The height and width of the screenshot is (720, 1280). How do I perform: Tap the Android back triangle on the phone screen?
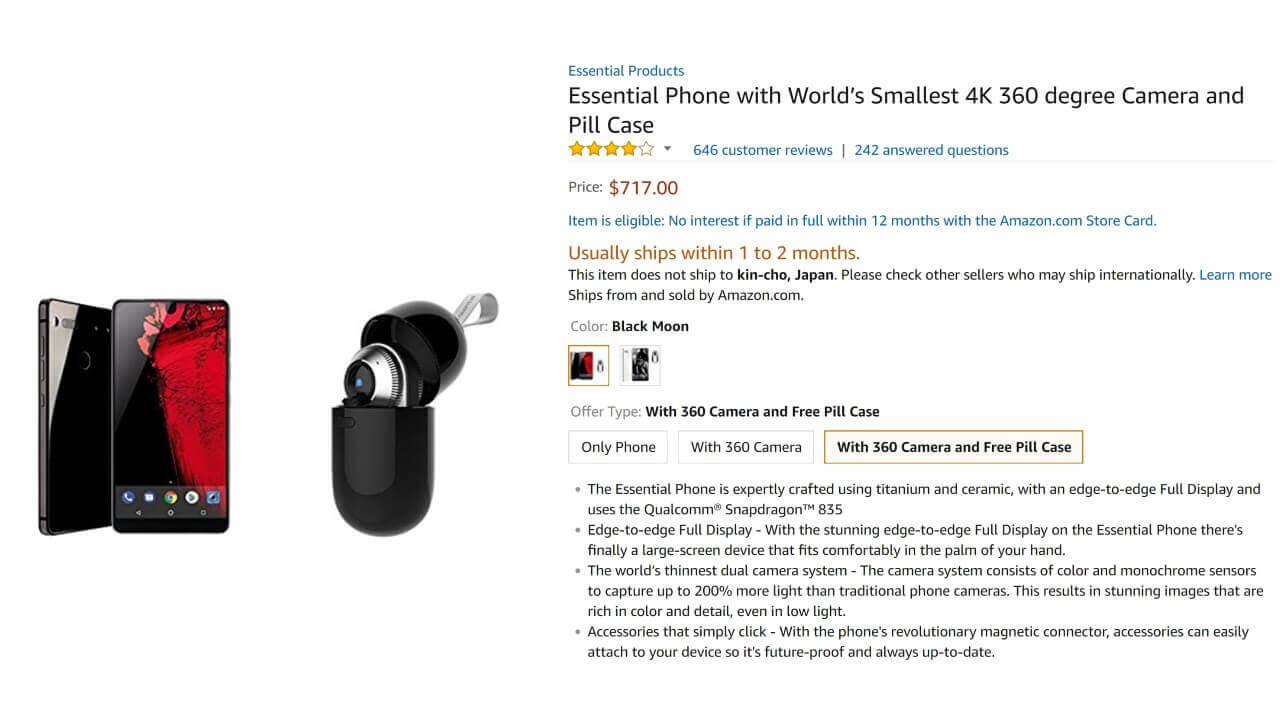click(139, 512)
